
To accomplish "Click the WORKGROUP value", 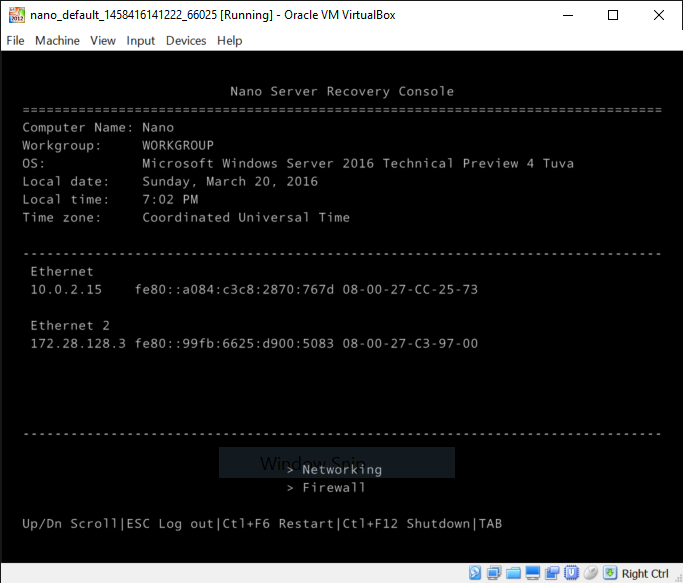I will (x=178, y=145).
